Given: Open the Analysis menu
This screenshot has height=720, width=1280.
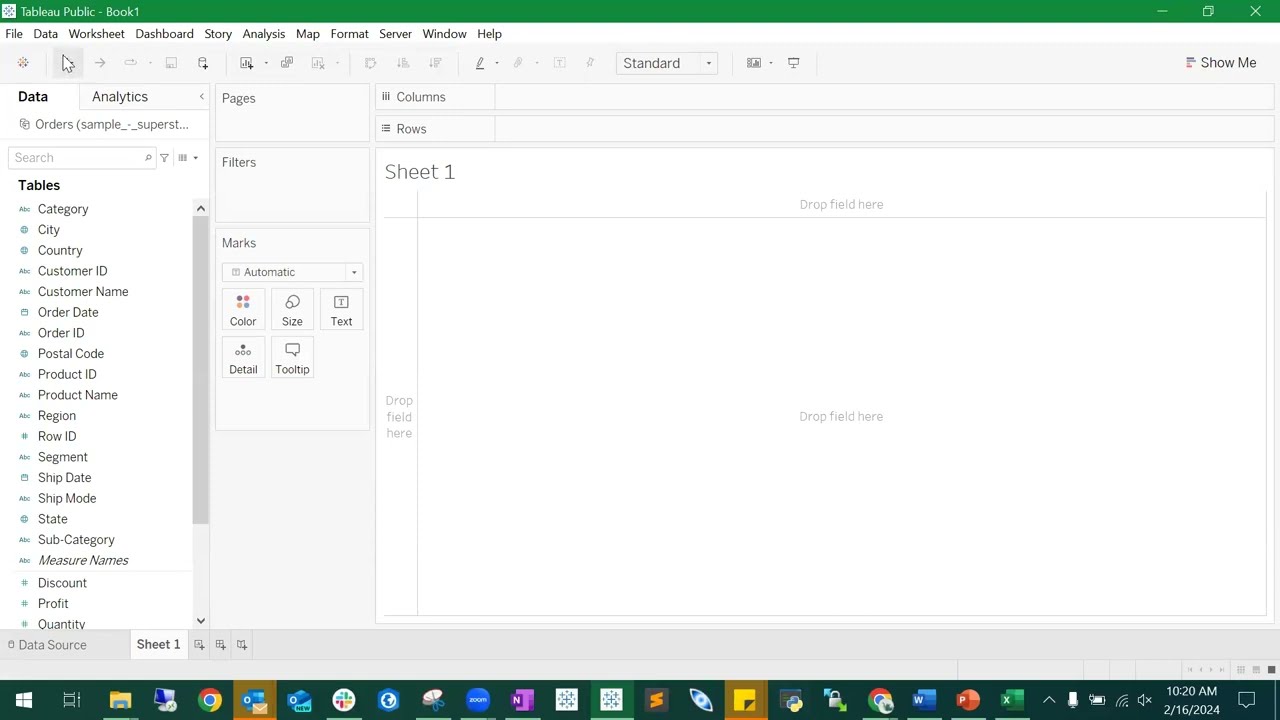Looking at the screenshot, I should tap(264, 34).
